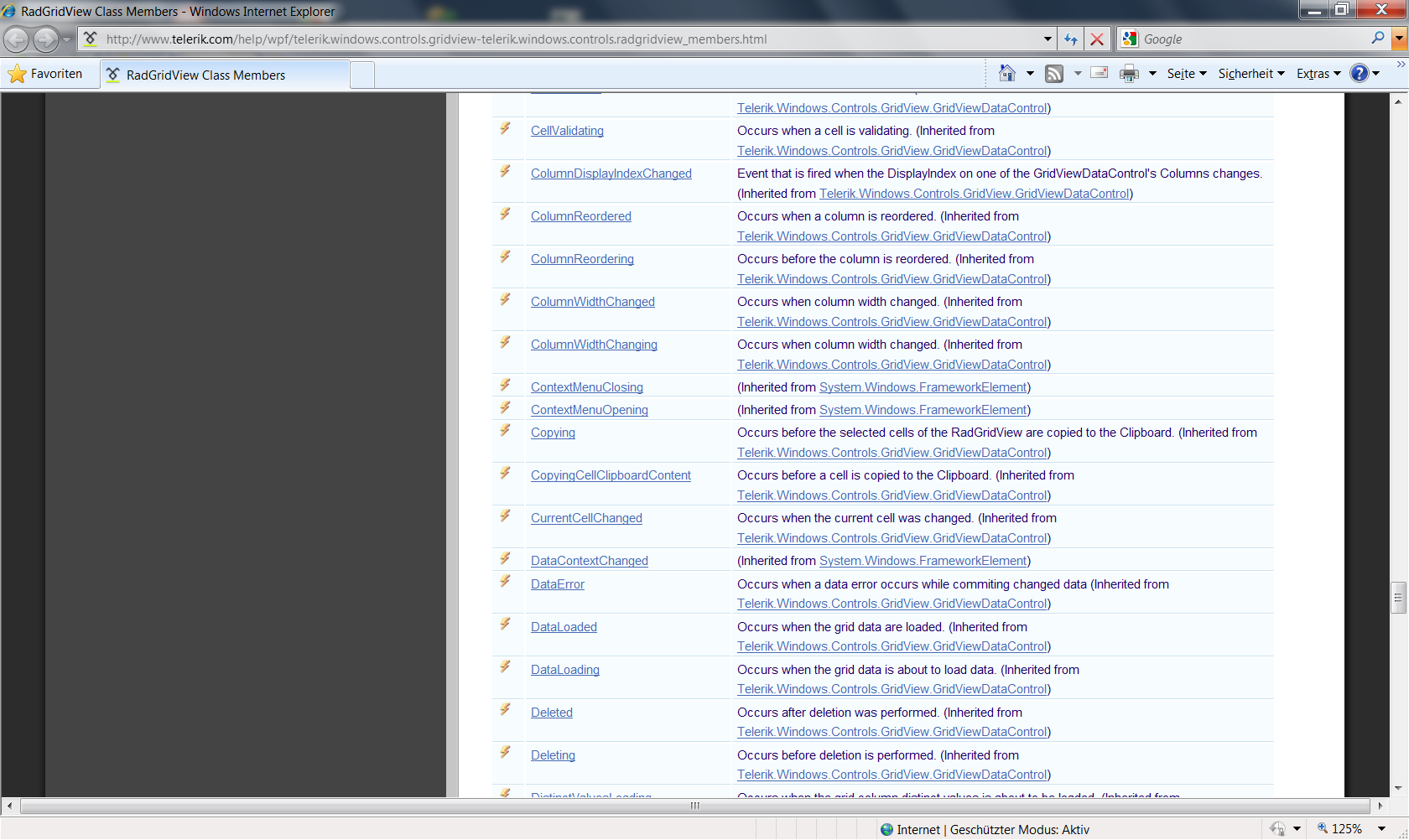Image resolution: width=1409 pixels, height=840 pixels.
Task: Click the Print icon
Action: [x=1130, y=74]
